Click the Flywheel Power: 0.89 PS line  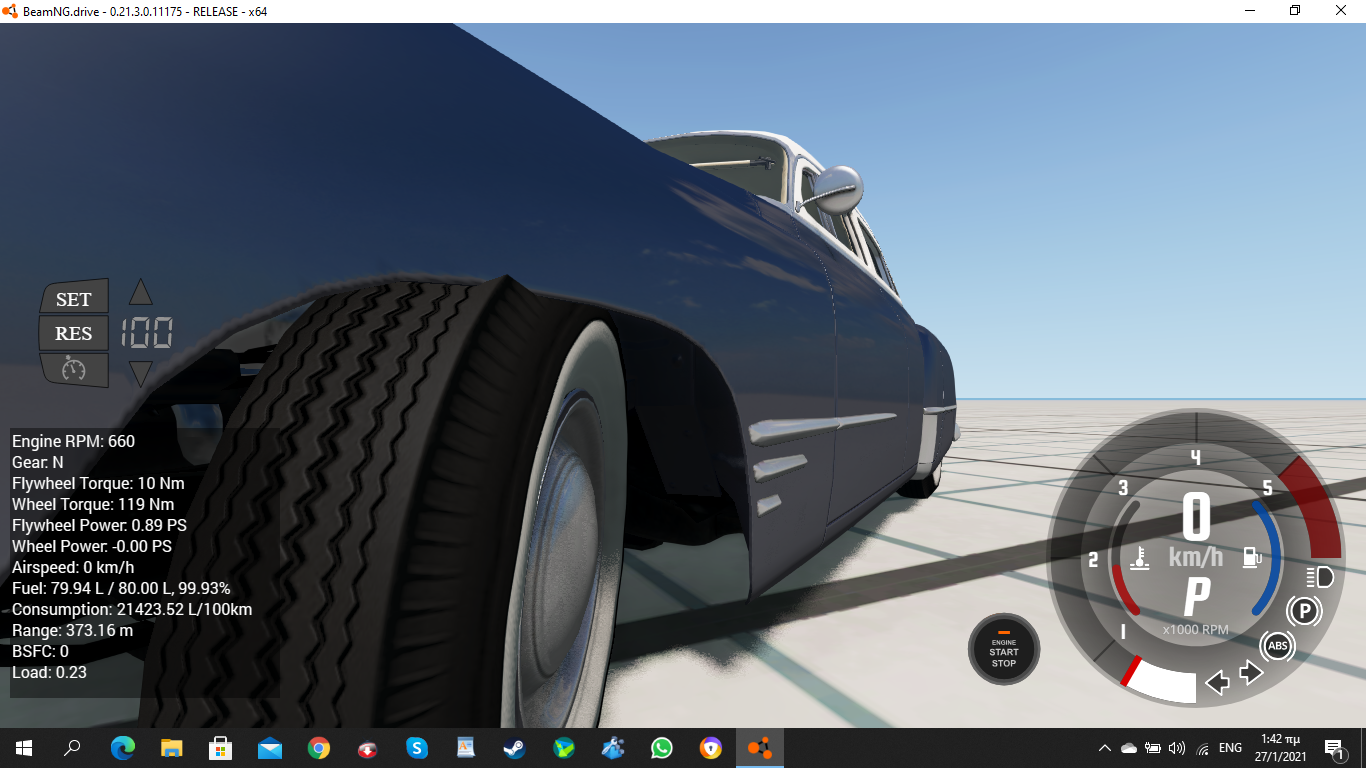point(99,525)
